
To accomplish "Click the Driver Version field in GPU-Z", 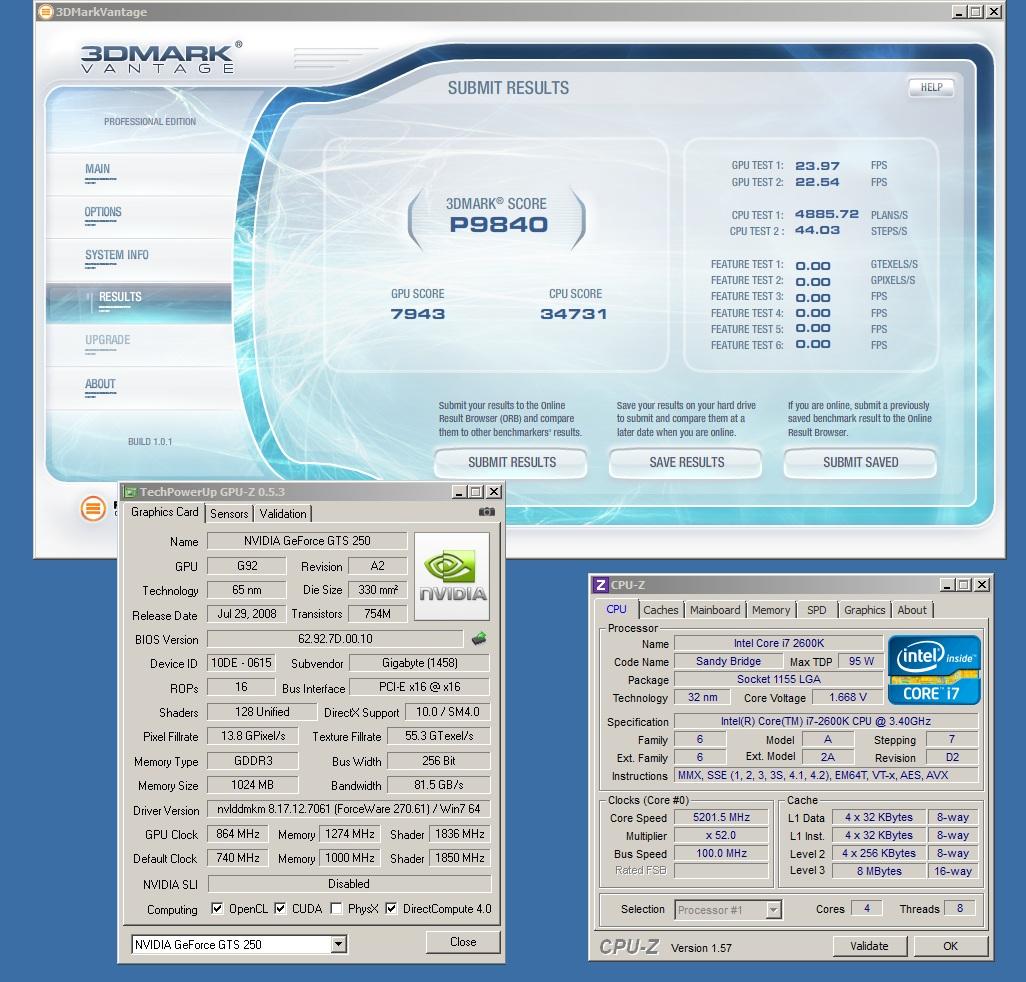I will click(x=349, y=809).
